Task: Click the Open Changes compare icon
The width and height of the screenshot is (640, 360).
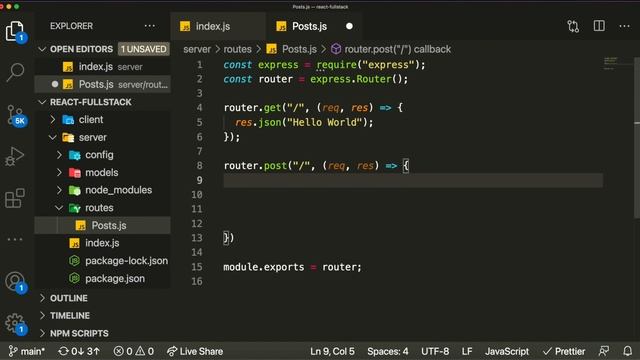Action: pos(573,26)
